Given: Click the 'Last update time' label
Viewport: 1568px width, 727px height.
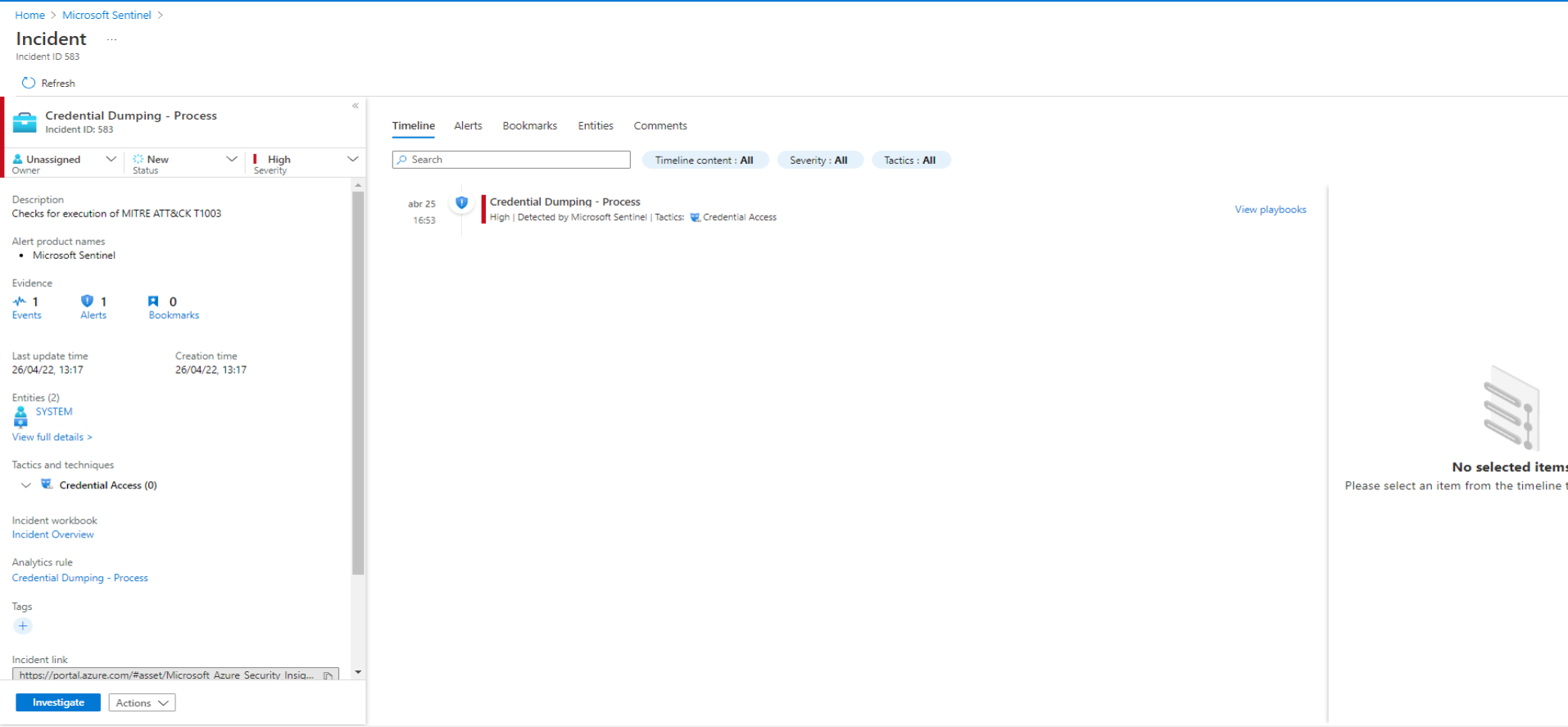Looking at the screenshot, I should point(50,356).
